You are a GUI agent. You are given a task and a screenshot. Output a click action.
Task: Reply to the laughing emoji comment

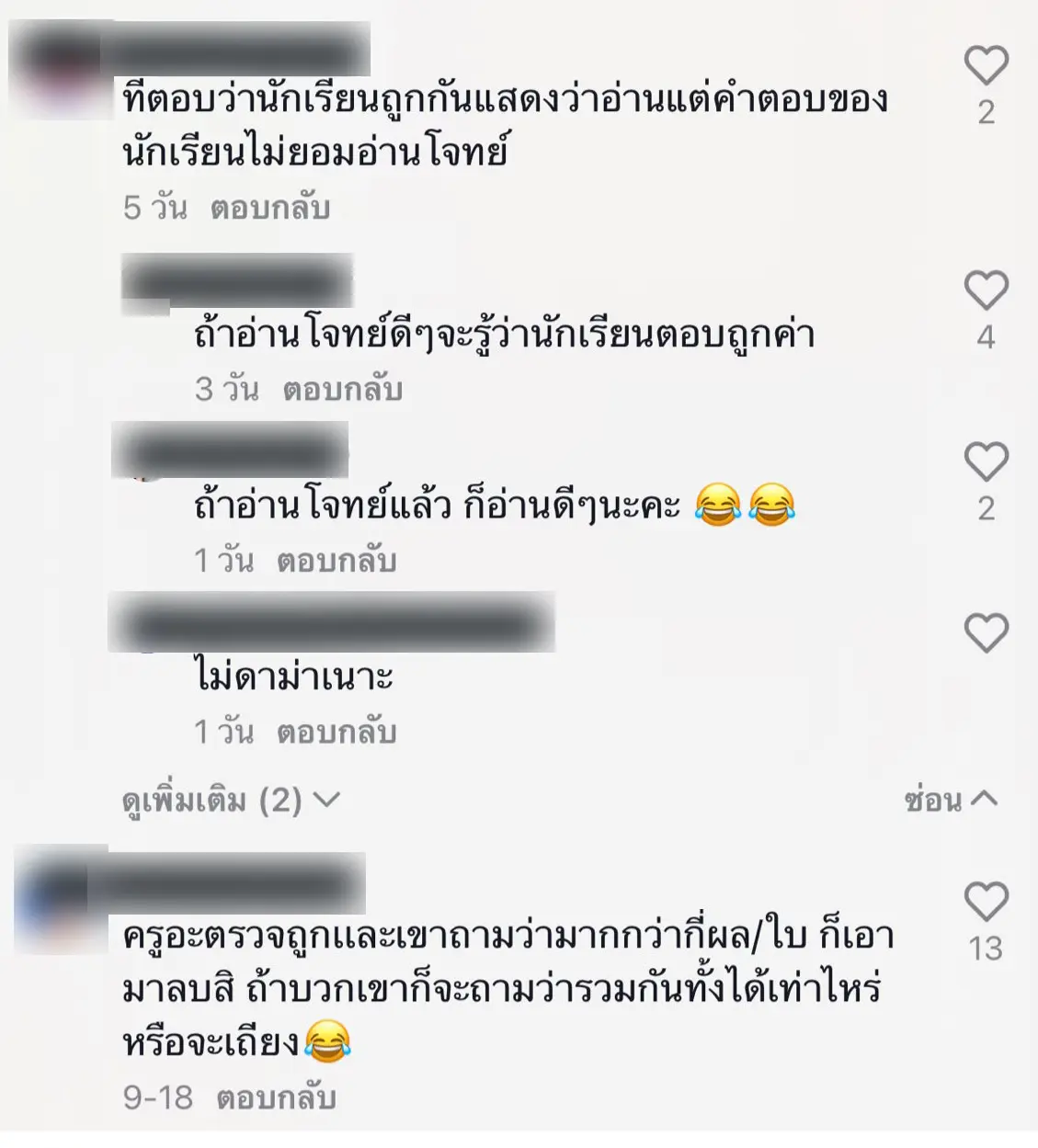(336, 560)
